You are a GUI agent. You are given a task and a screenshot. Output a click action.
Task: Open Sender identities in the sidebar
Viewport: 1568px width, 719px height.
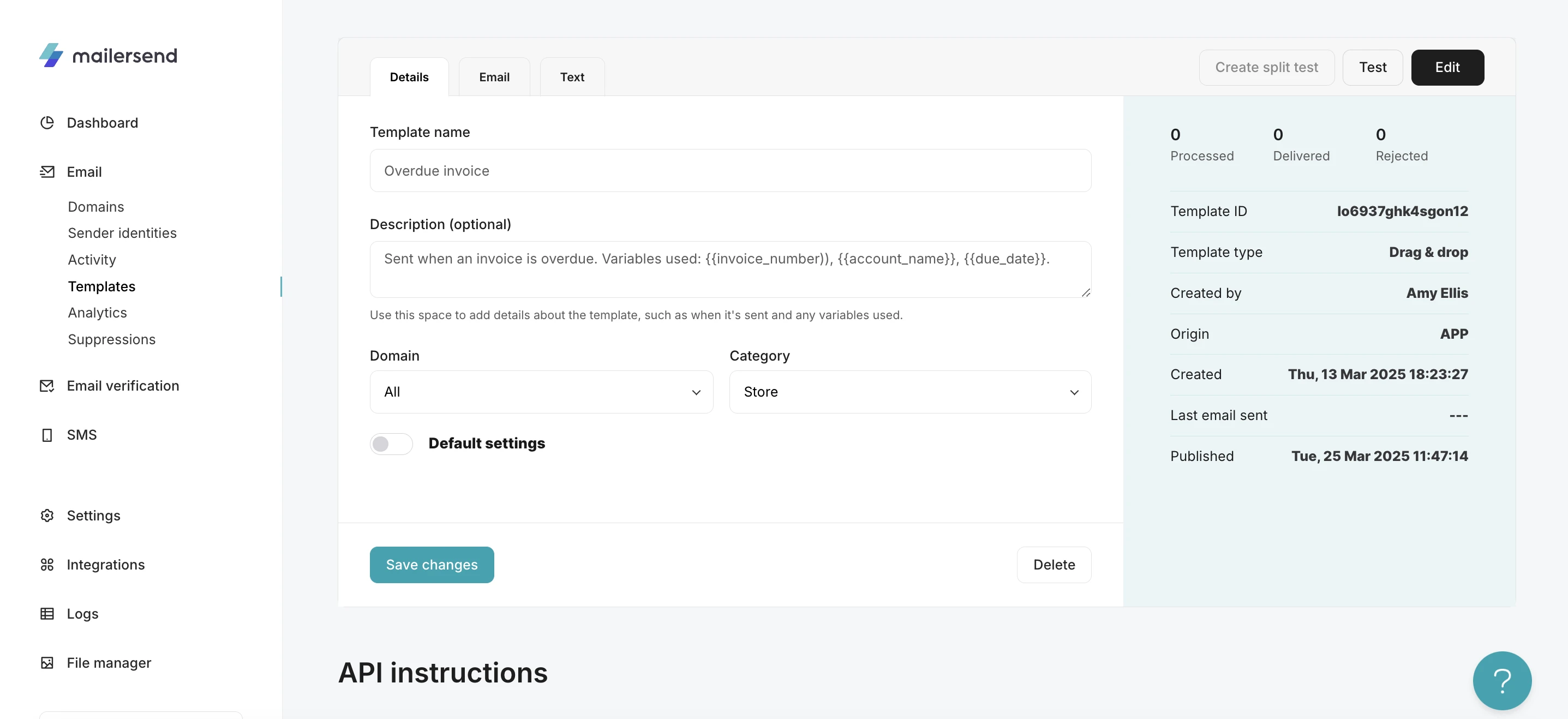(x=122, y=233)
